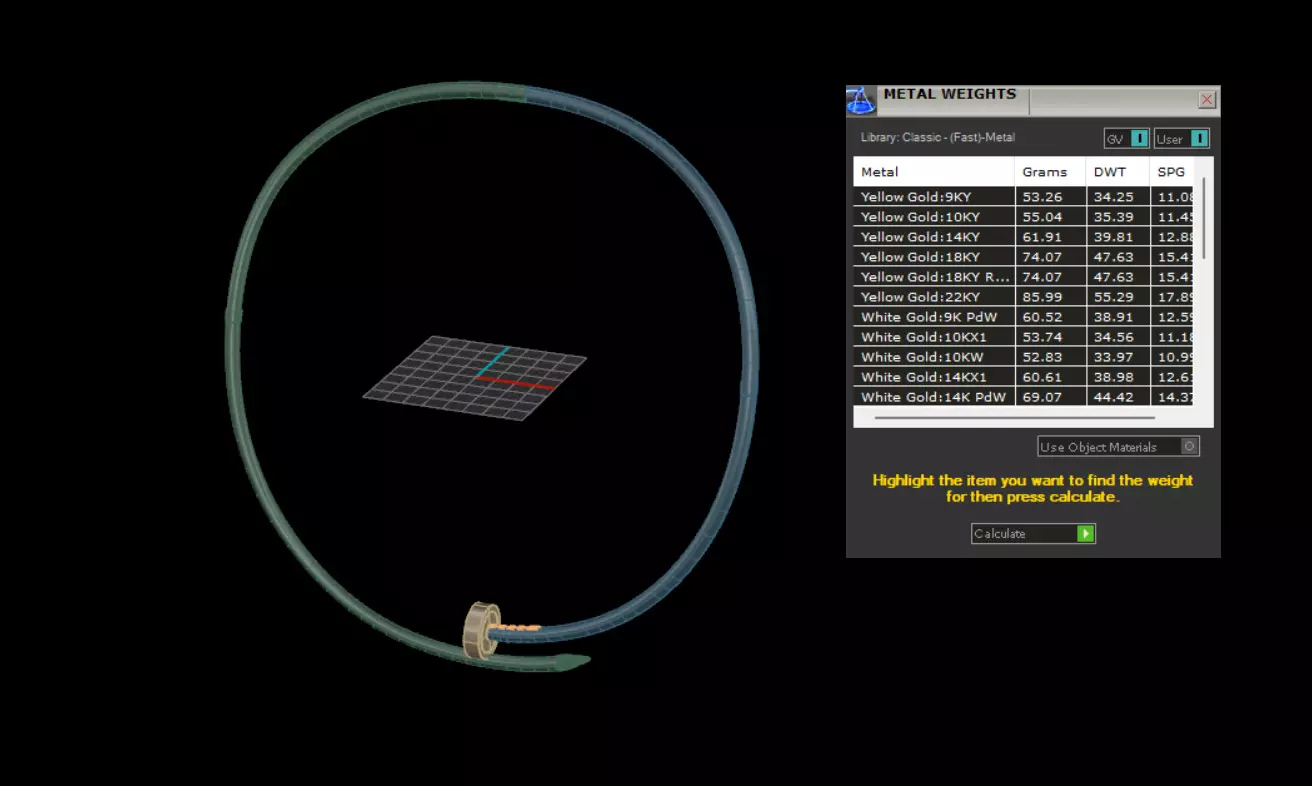Viewport: 1312px width, 786px height.
Task: Click the Grams column header
Action: point(1050,172)
